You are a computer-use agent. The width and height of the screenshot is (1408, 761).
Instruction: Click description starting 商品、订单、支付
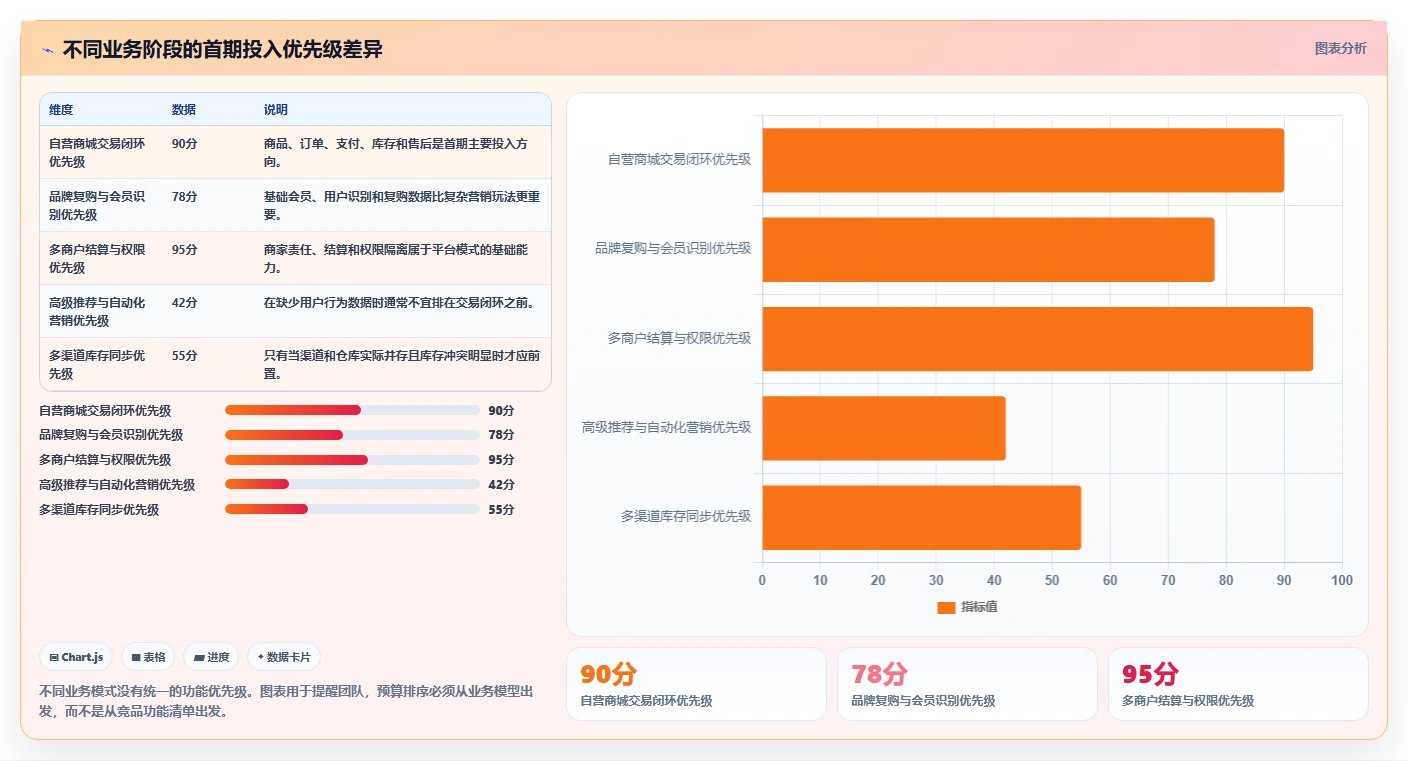pos(396,152)
